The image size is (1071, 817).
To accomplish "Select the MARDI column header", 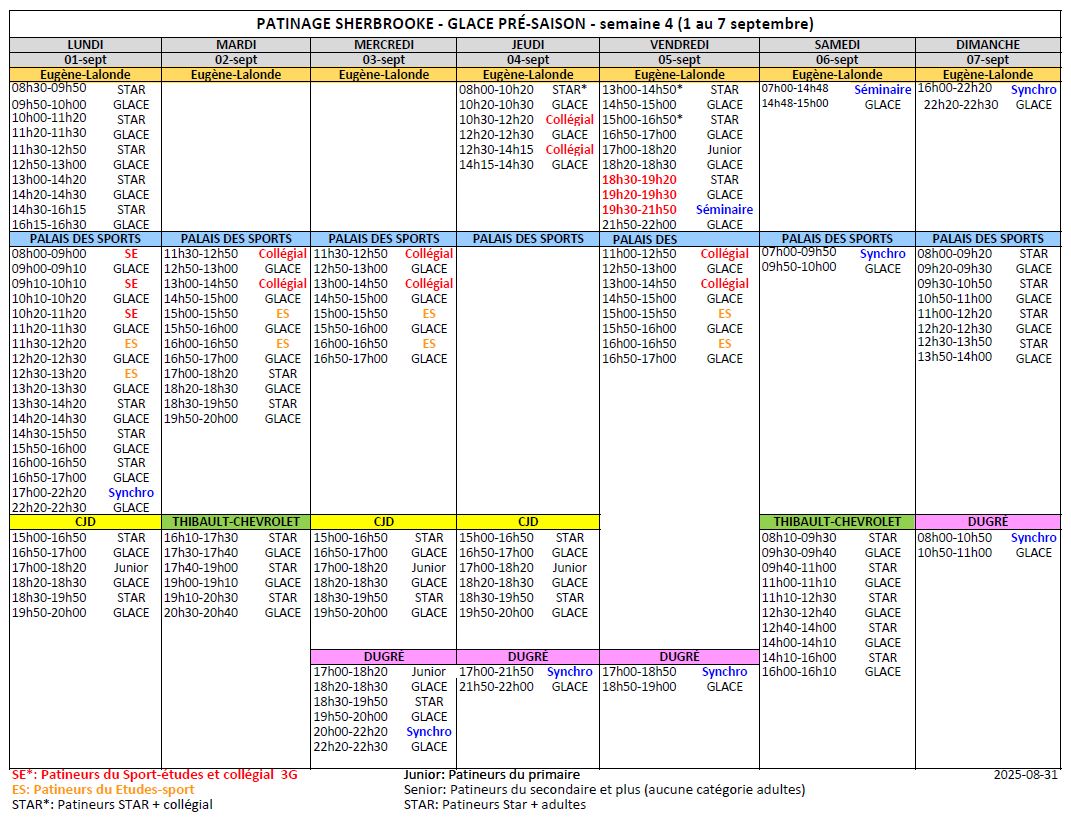I will tap(236, 44).
